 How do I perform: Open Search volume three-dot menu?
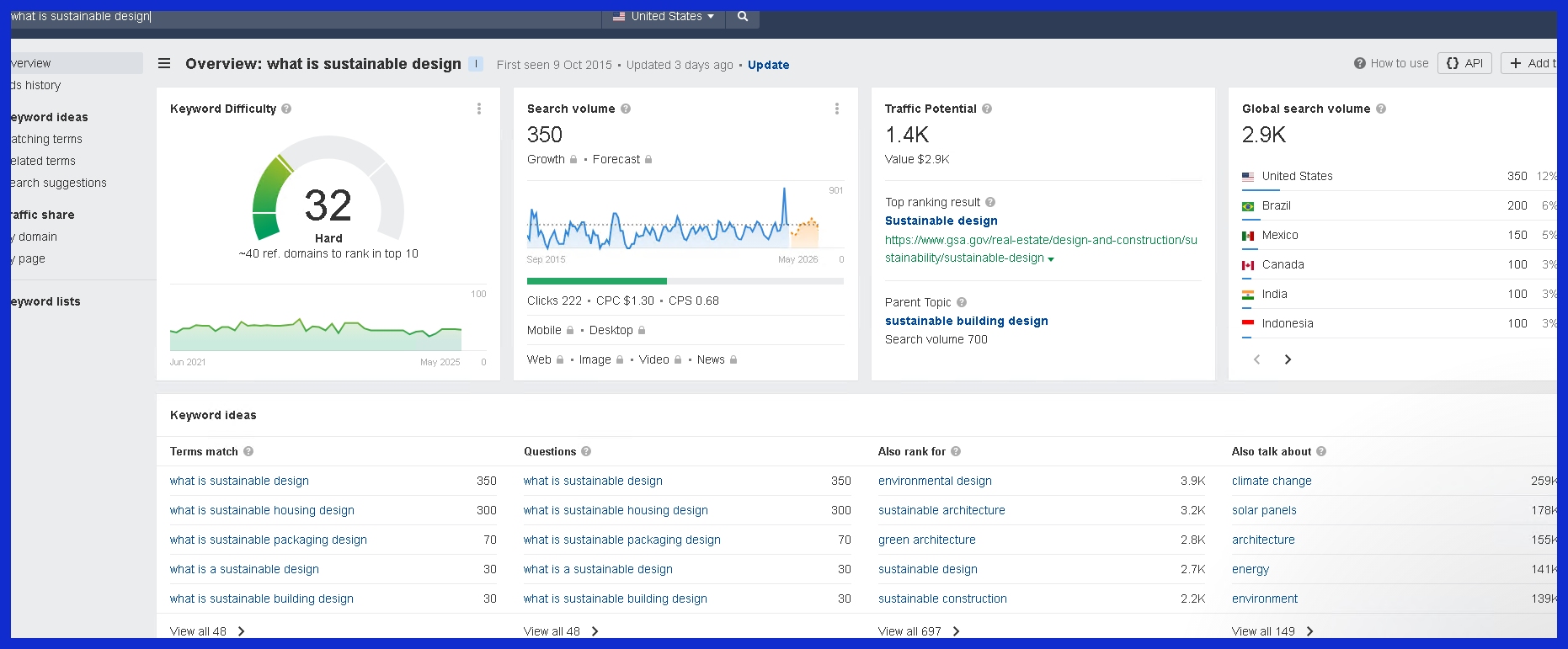(836, 109)
